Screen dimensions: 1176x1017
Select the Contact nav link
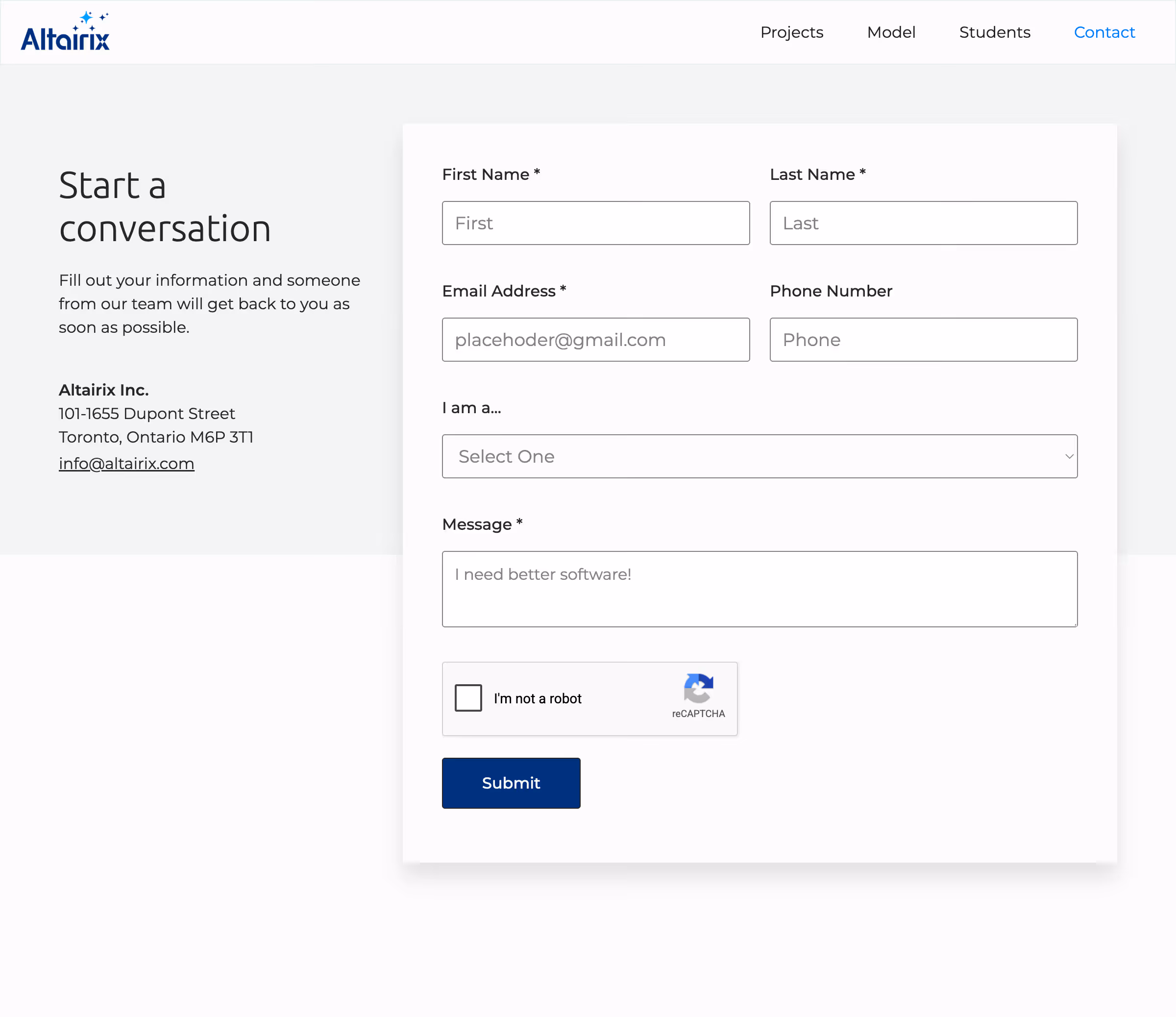[1104, 32]
